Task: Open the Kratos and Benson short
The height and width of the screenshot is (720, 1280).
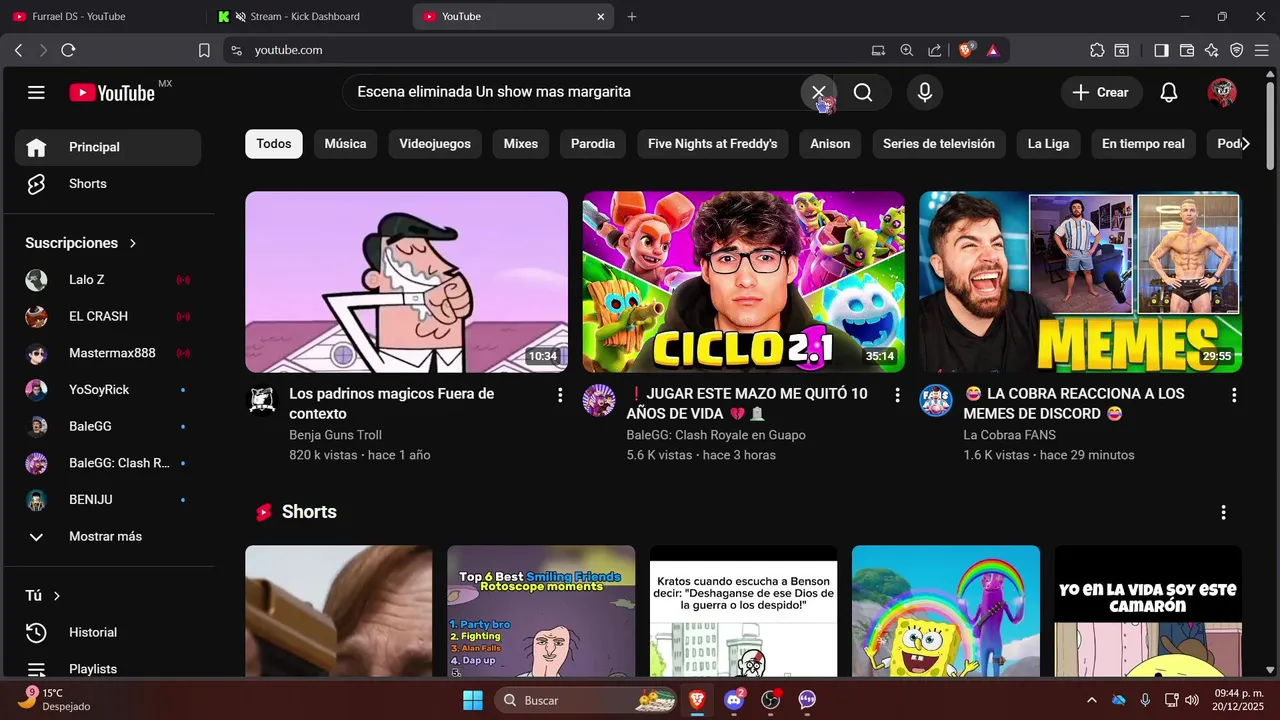Action: click(x=744, y=611)
